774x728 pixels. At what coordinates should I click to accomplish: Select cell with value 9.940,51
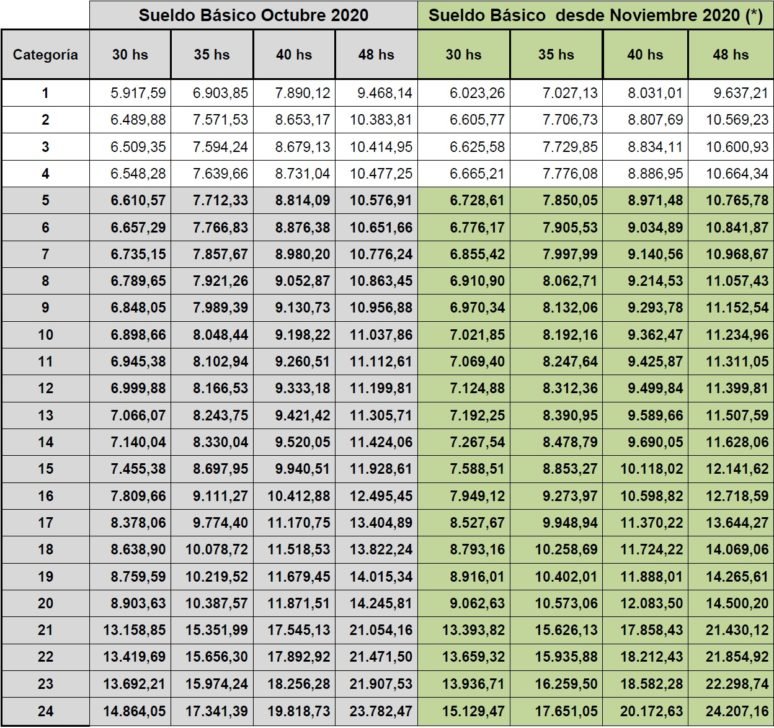click(294, 469)
